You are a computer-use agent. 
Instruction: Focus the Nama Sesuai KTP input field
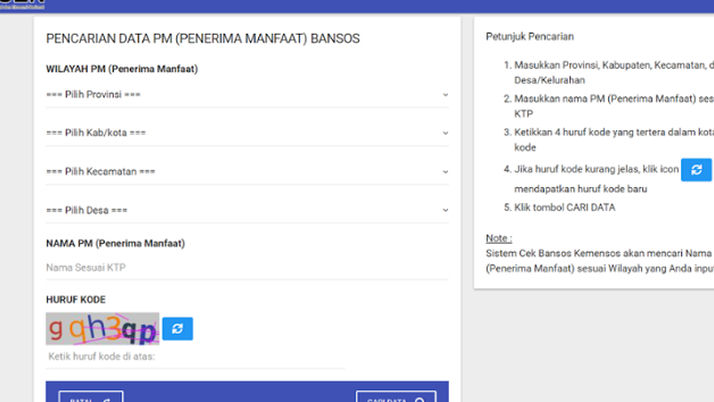[247, 268]
